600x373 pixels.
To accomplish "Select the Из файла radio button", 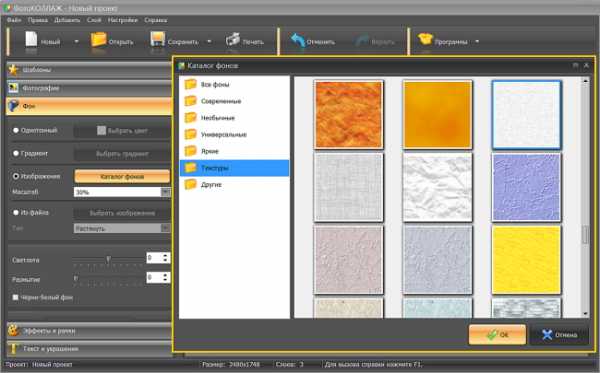I will pyautogui.click(x=16, y=212).
